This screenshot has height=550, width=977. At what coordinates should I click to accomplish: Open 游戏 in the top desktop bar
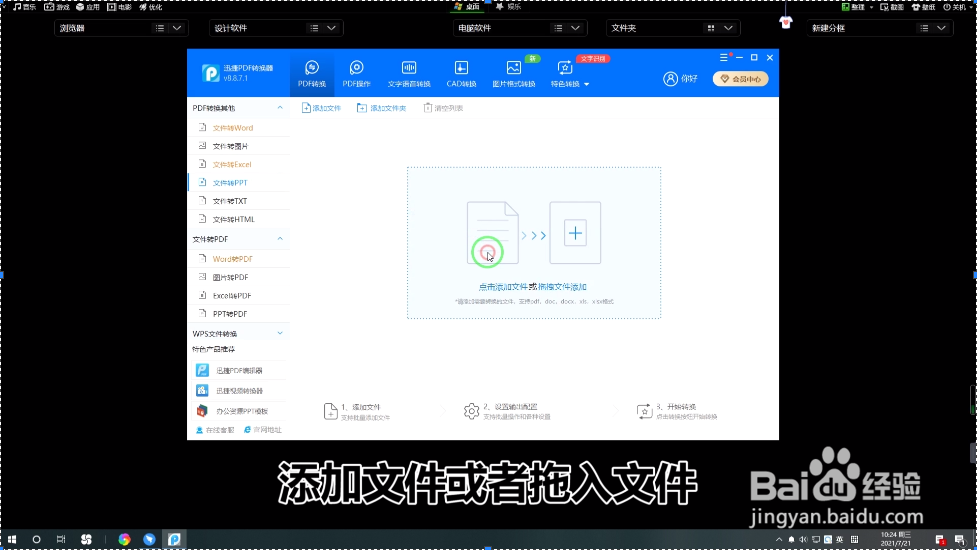point(57,7)
